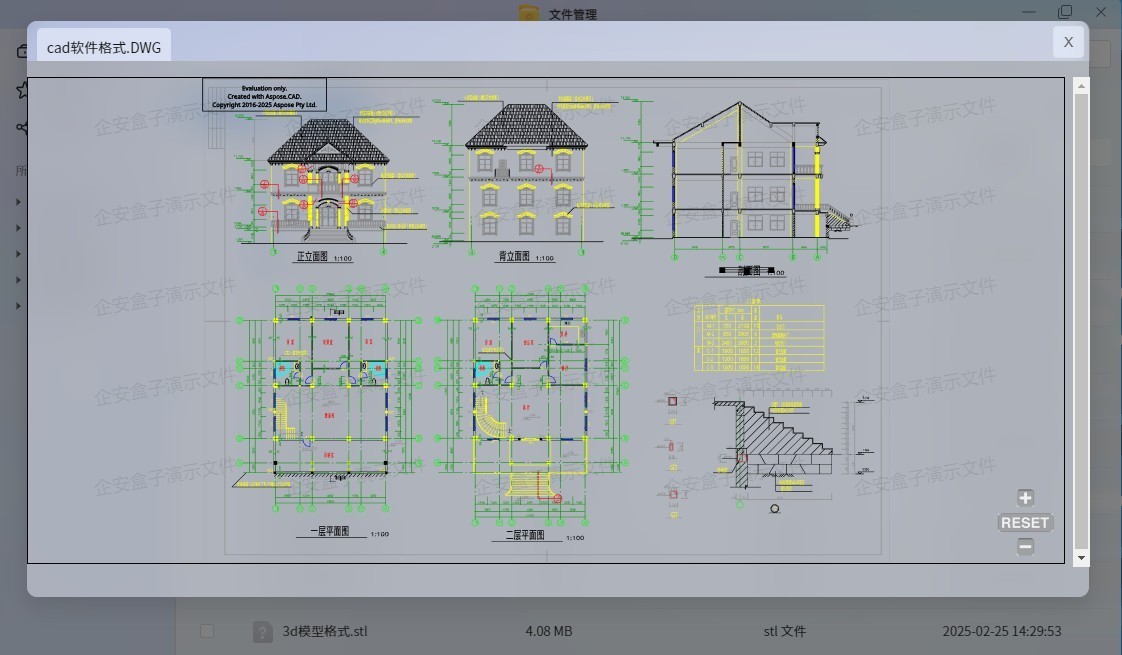
Task: Click the scrollbar down arrow in preview
Action: [1081, 558]
